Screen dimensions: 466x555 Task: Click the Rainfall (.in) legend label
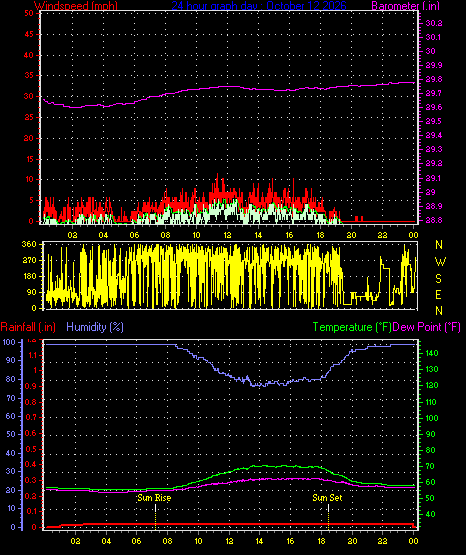[28, 327]
